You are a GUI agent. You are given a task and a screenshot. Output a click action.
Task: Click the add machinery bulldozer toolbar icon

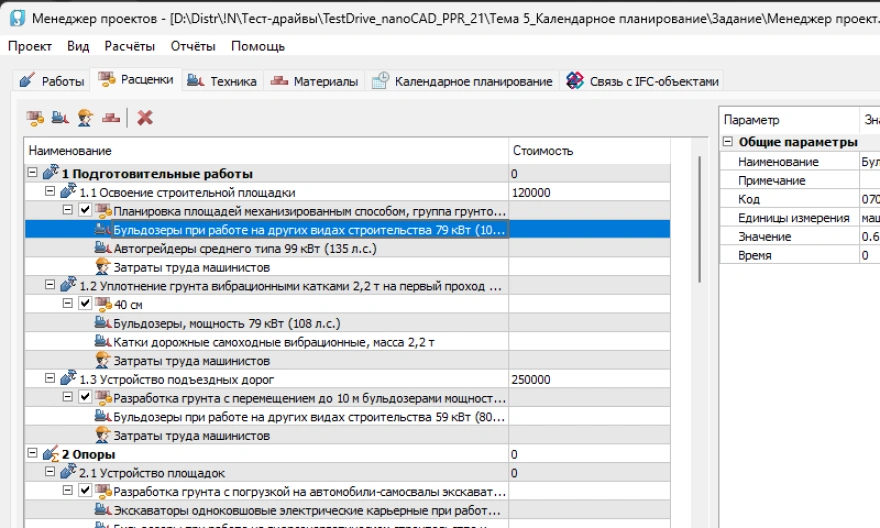click(60, 117)
